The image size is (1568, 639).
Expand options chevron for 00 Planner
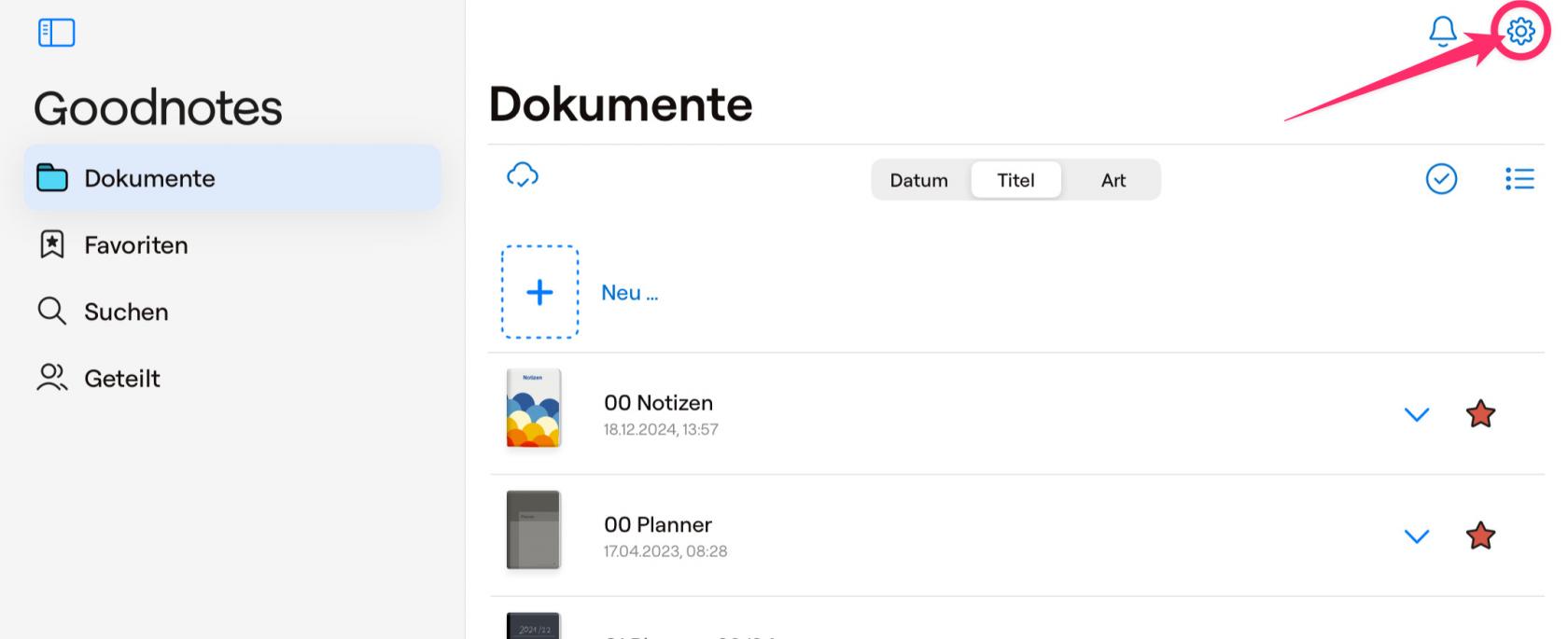point(1417,536)
